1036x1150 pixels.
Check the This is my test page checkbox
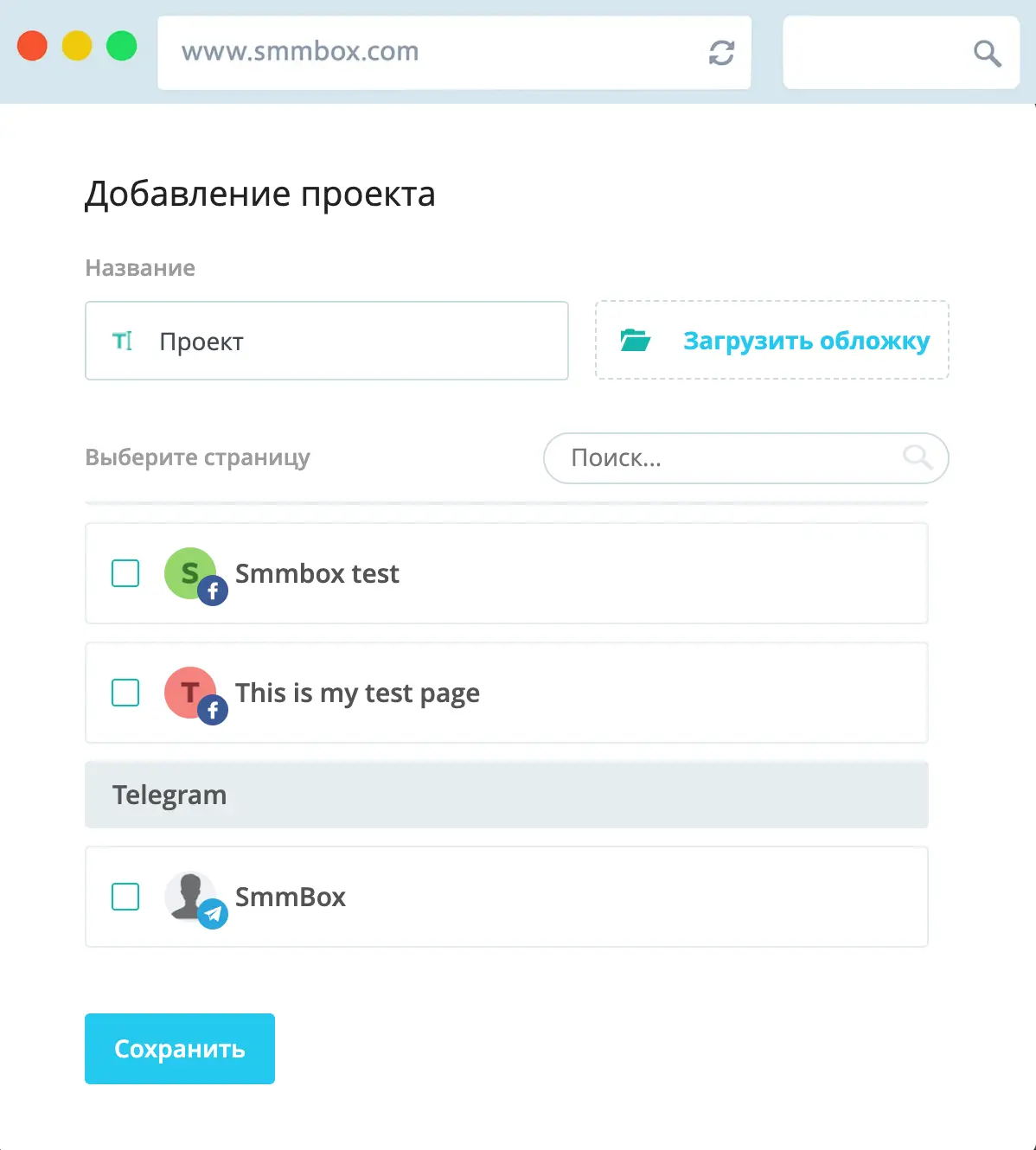[125, 693]
